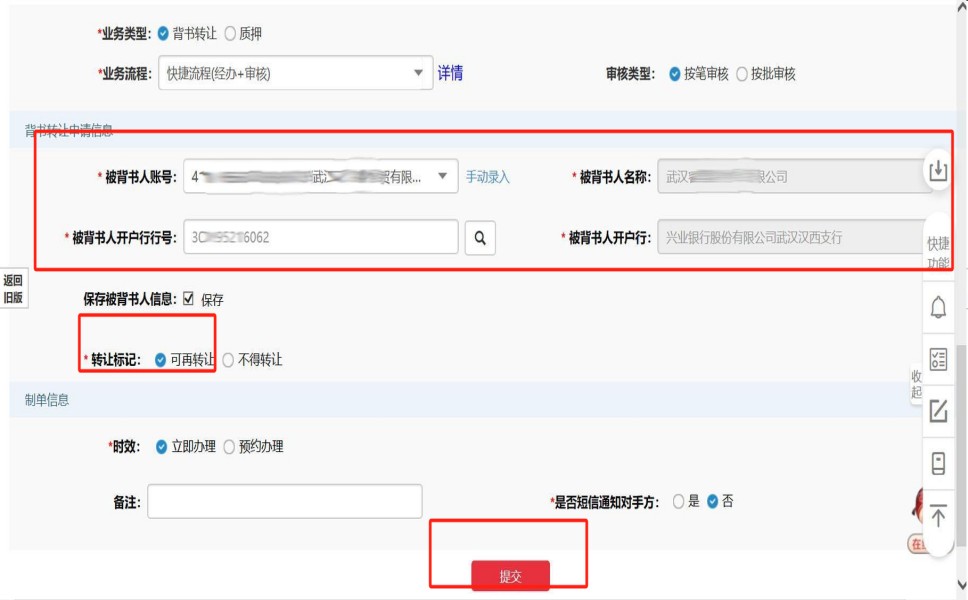Click the 被背书人开户行 field
The width and height of the screenshot is (968, 600).
click(x=793, y=237)
